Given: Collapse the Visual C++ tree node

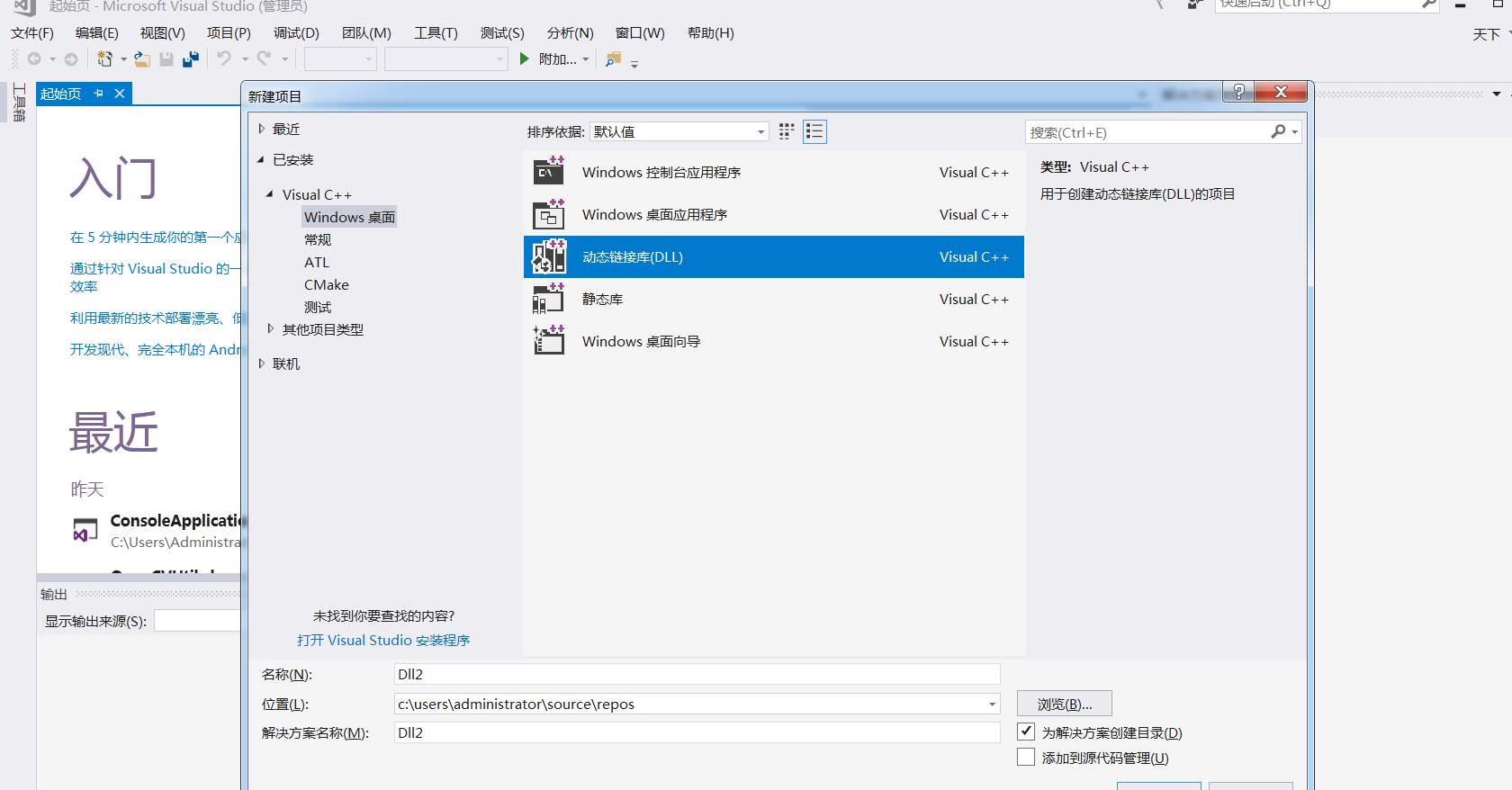Looking at the screenshot, I should pos(270,194).
